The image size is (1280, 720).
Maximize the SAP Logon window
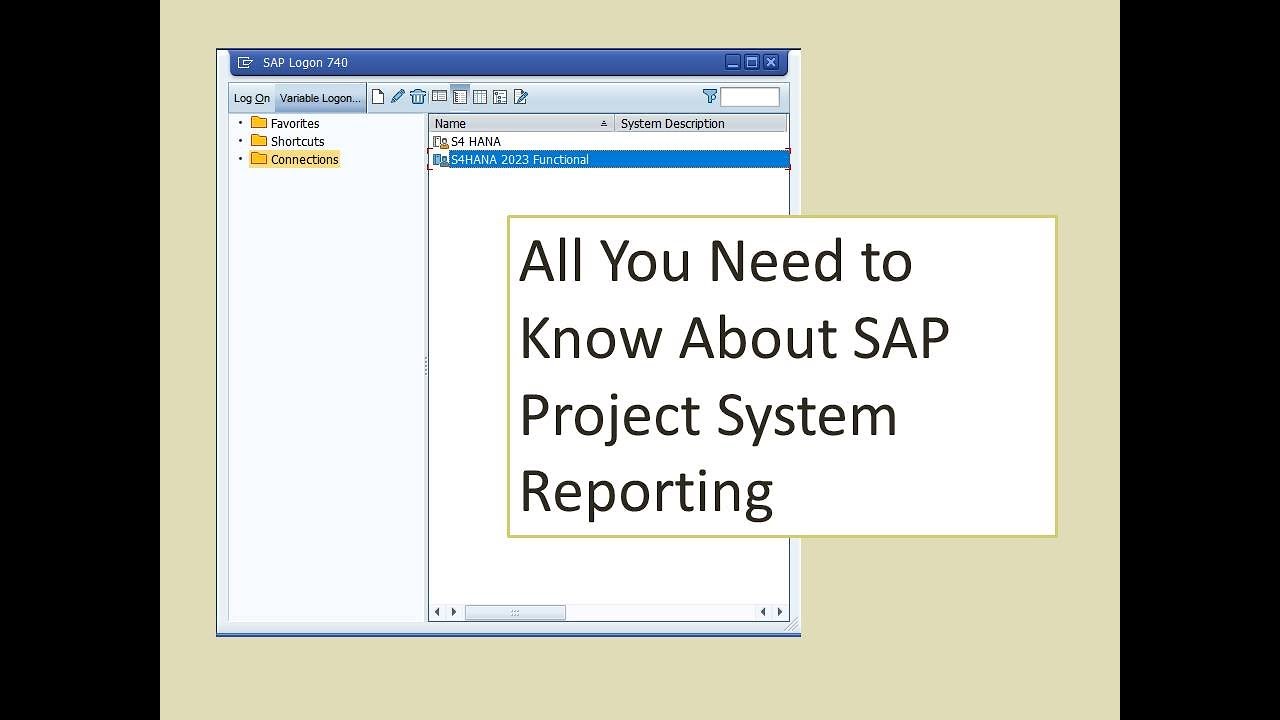click(752, 62)
